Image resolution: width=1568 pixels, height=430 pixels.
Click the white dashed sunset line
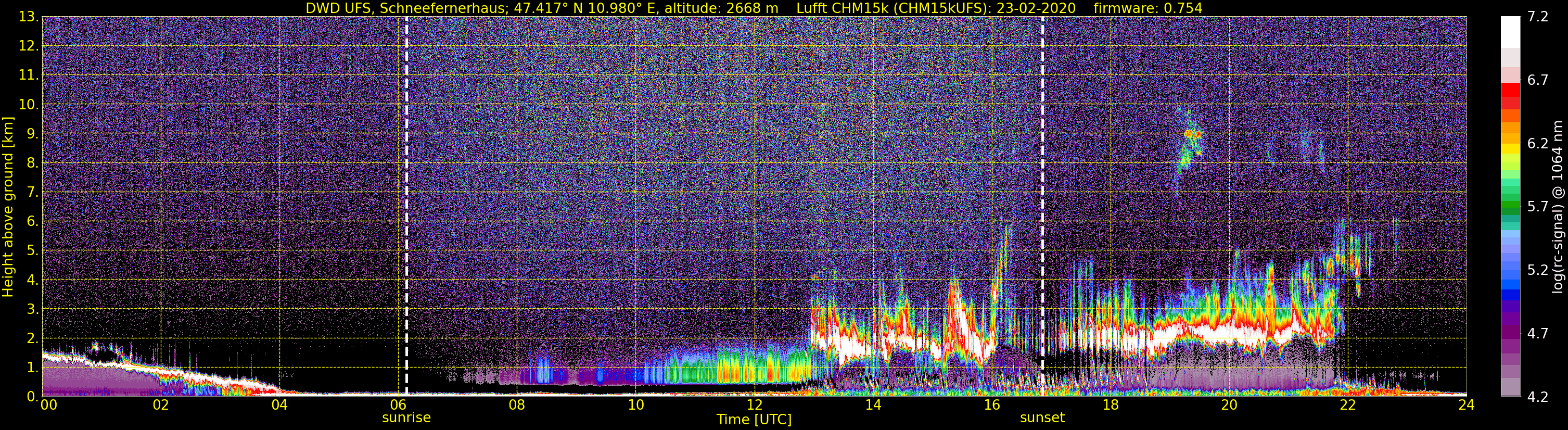[x=1042, y=206]
